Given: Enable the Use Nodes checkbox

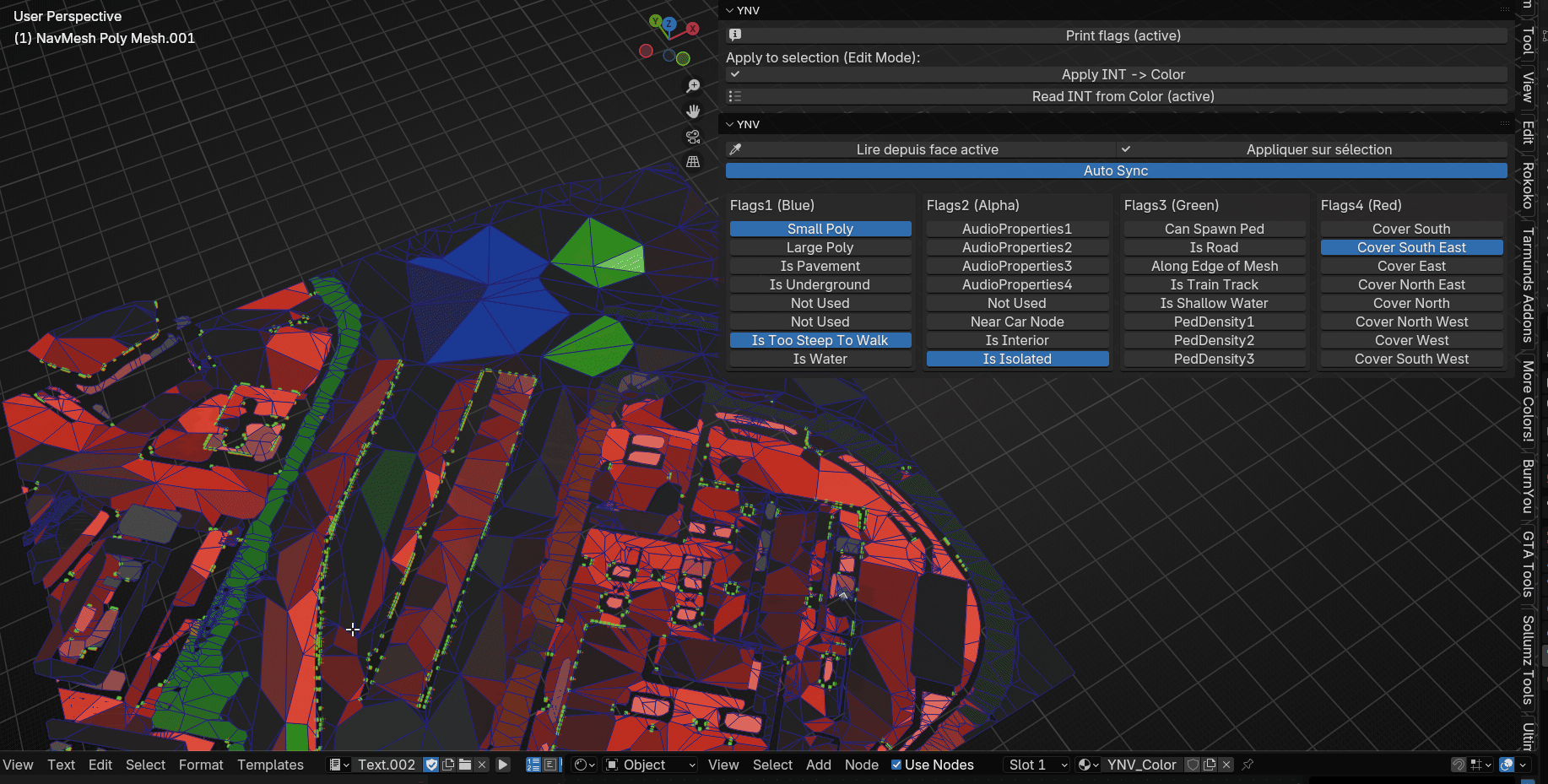Looking at the screenshot, I should [x=897, y=765].
